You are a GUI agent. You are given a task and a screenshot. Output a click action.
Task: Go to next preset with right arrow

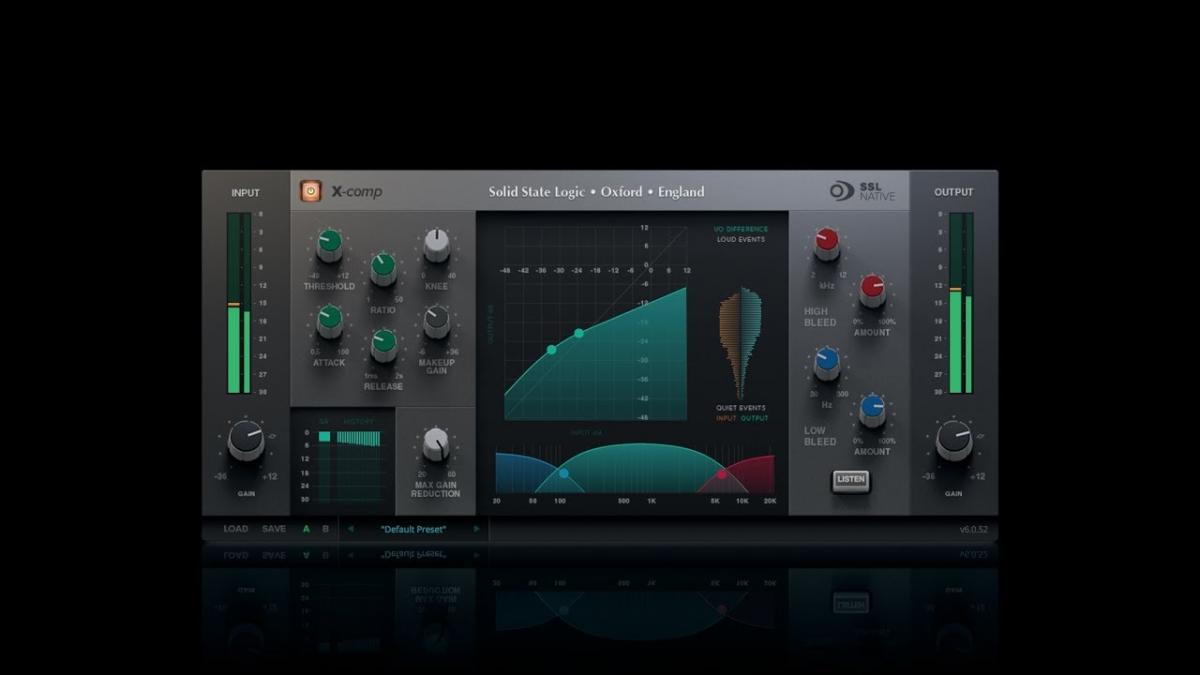click(x=476, y=529)
